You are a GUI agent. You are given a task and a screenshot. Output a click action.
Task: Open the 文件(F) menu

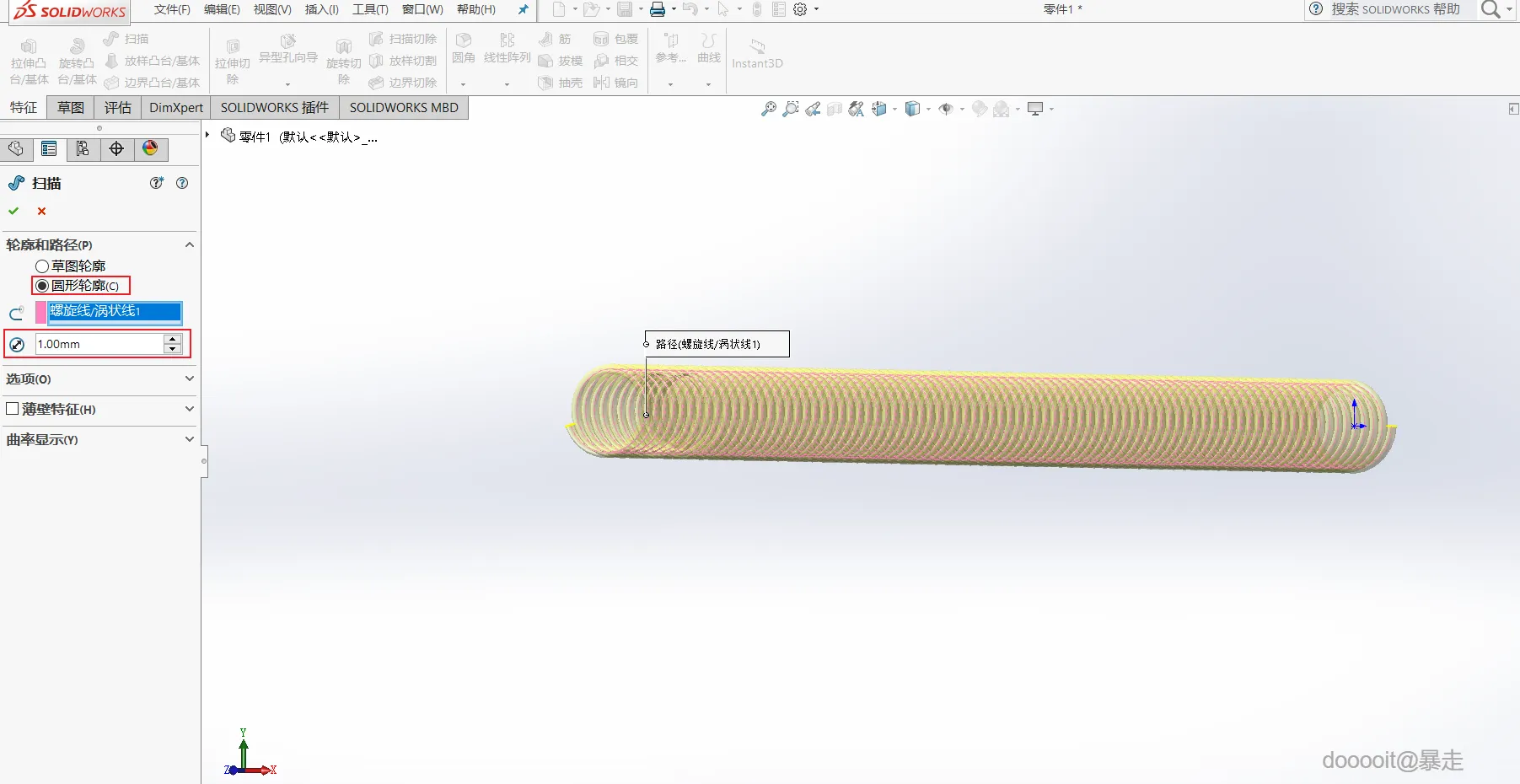click(172, 9)
